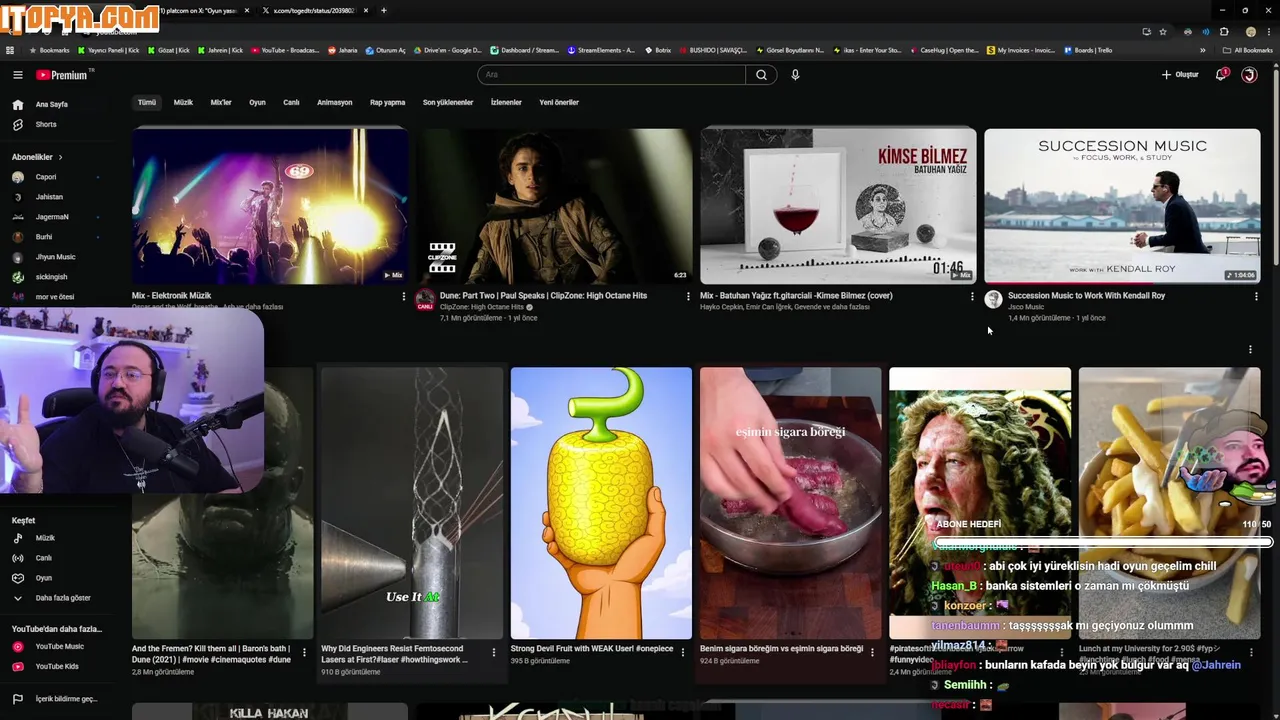Play the Kimse Bilmez mix thumbnail
The image size is (1280, 720).
838,206
